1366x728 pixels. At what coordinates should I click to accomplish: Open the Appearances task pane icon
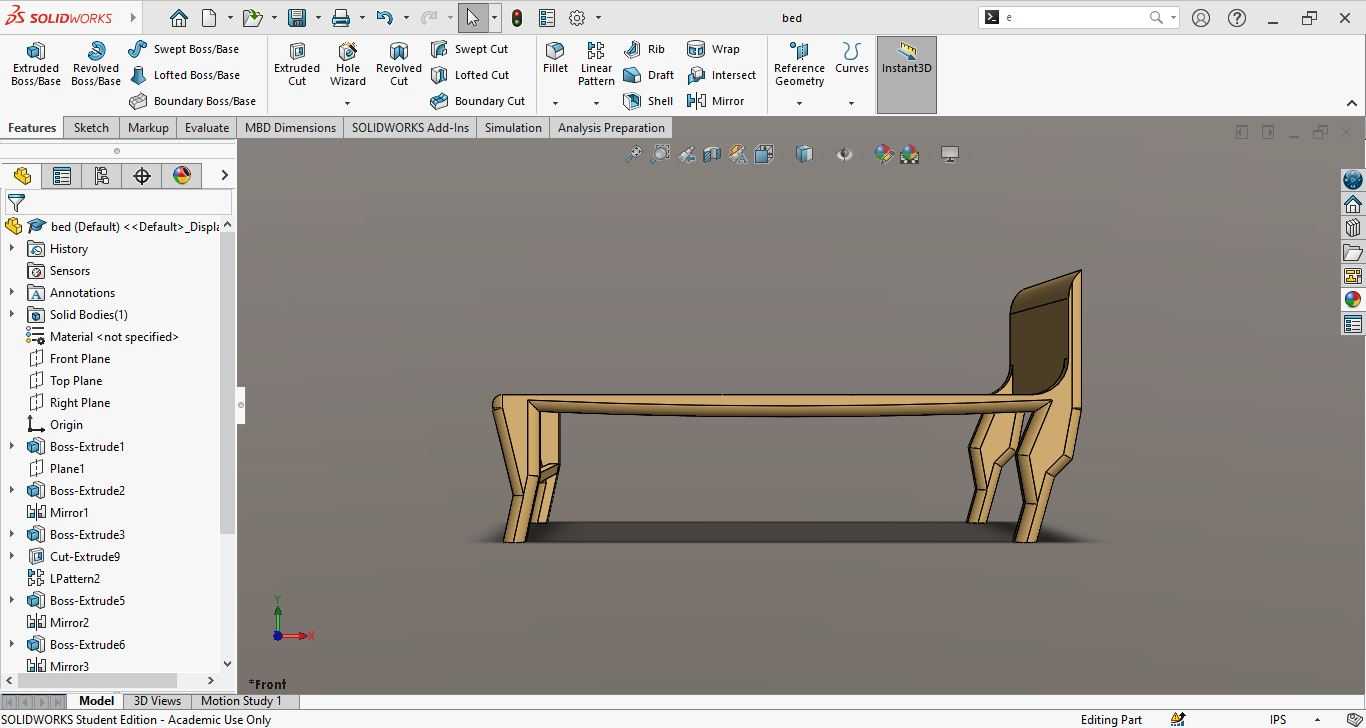(1353, 300)
